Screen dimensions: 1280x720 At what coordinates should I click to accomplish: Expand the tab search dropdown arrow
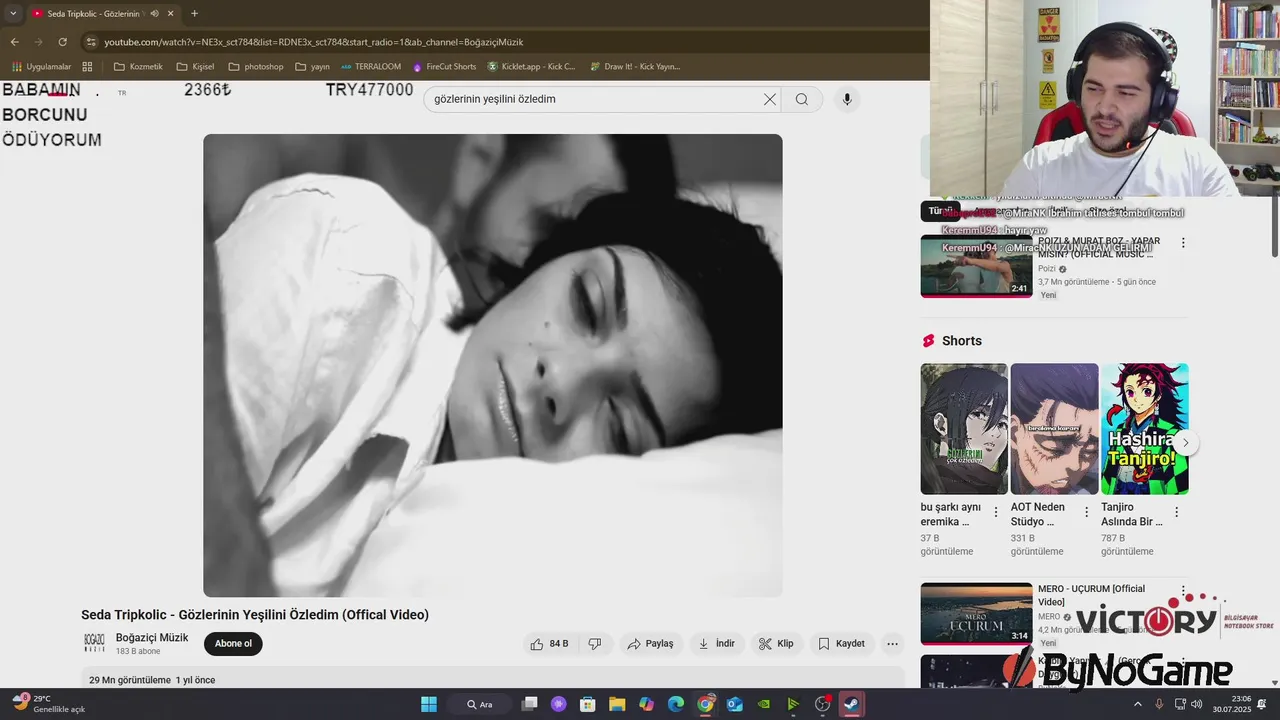[13, 14]
